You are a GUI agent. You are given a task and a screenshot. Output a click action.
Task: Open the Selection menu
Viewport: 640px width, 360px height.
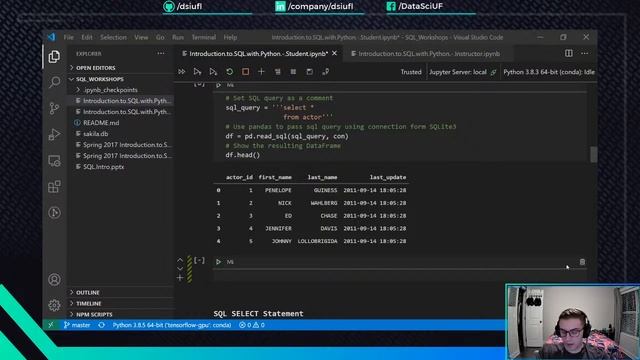[113, 37]
